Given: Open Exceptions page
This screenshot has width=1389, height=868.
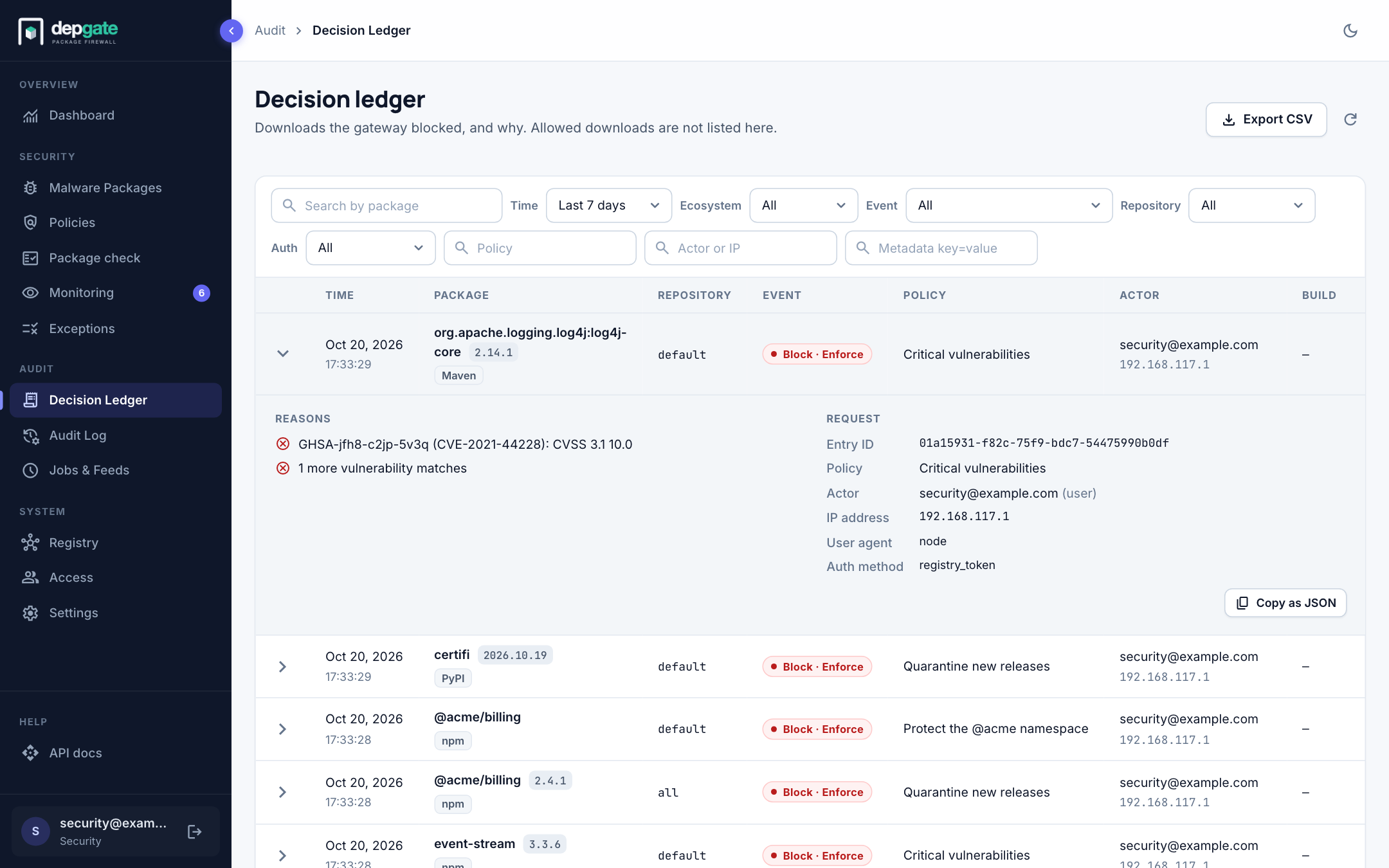Looking at the screenshot, I should click(x=116, y=329).
